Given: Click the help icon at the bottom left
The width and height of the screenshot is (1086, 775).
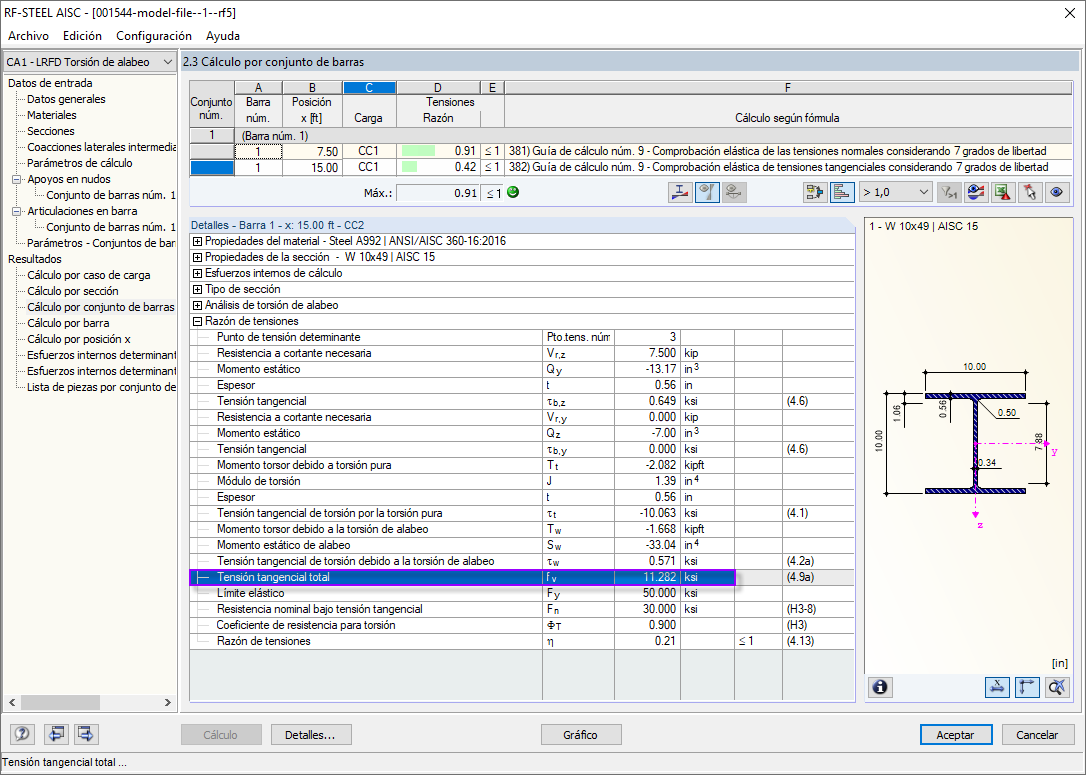Looking at the screenshot, I should (22, 735).
